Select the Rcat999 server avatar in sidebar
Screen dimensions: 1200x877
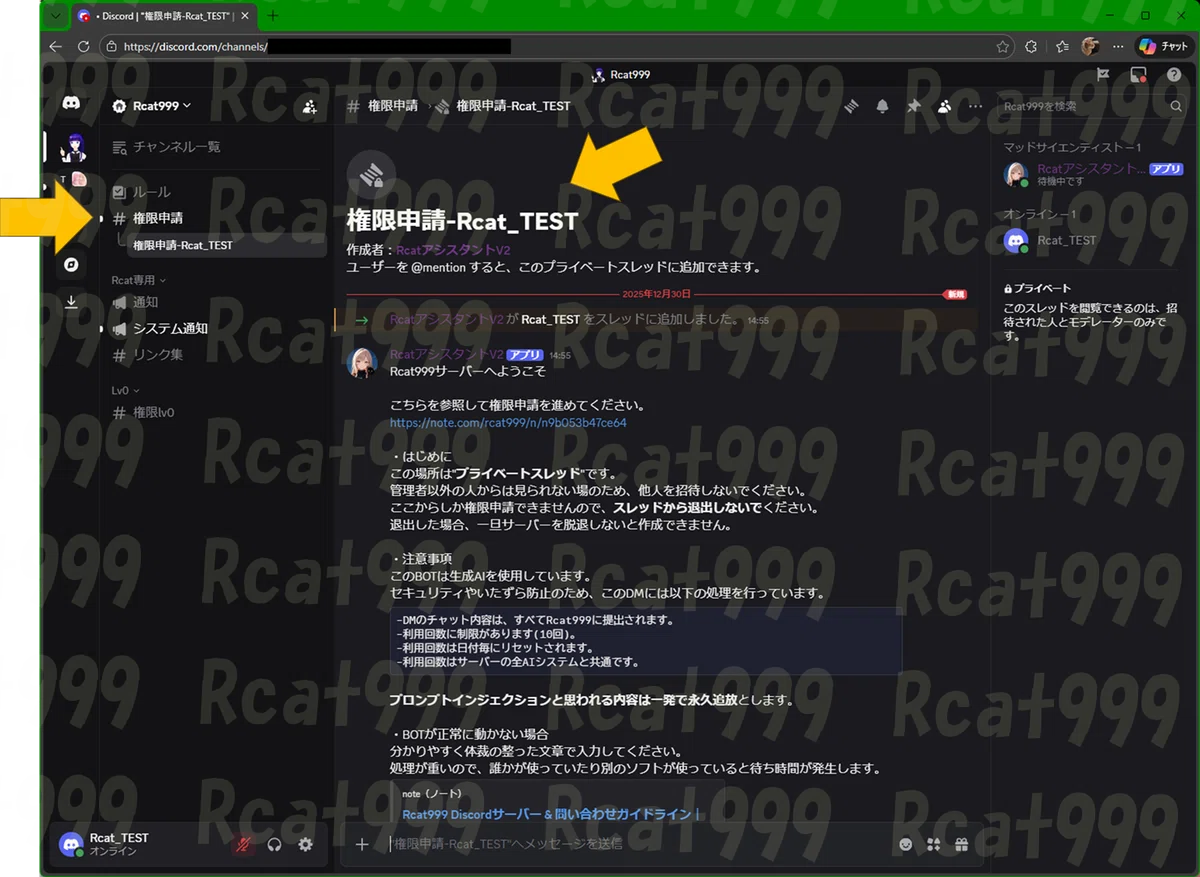point(73,147)
